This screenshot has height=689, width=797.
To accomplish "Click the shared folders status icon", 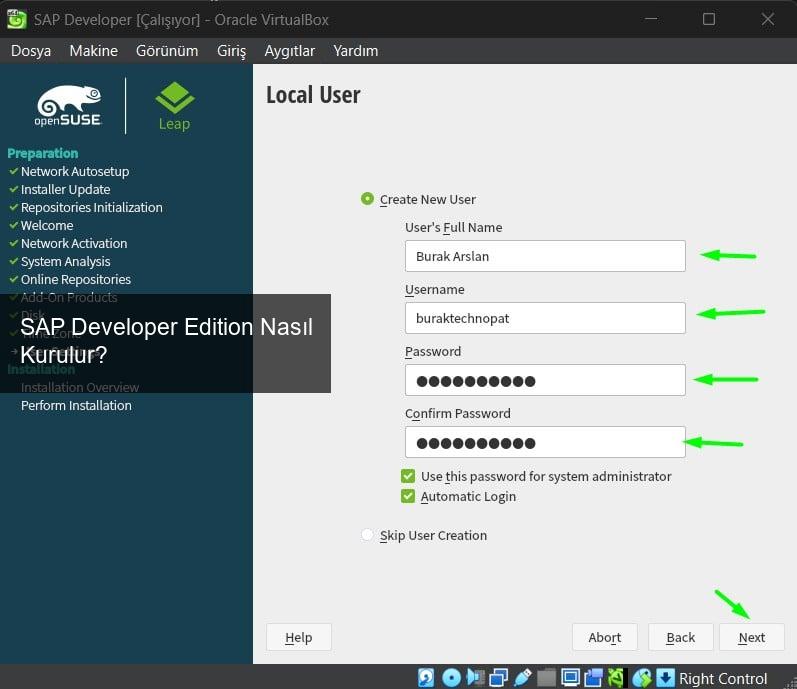I will pyautogui.click(x=546, y=678).
